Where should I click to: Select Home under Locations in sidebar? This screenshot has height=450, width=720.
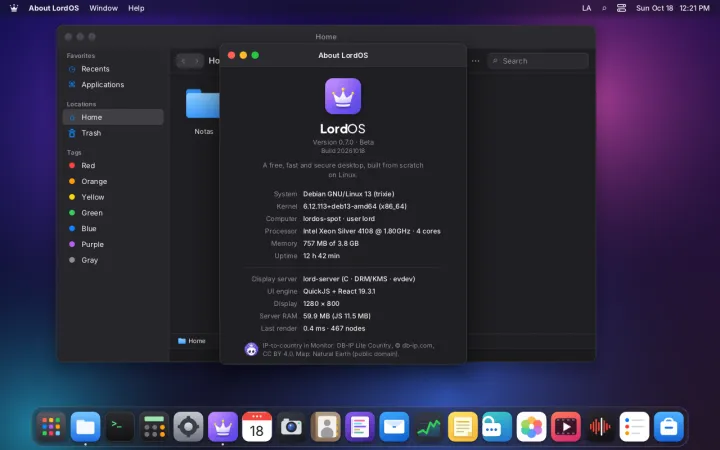pos(113,117)
